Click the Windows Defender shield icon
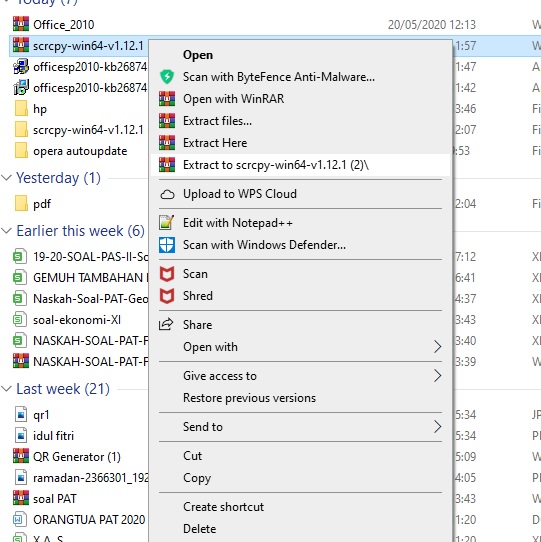Screen dimensions: 541x542 coord(167,245)
